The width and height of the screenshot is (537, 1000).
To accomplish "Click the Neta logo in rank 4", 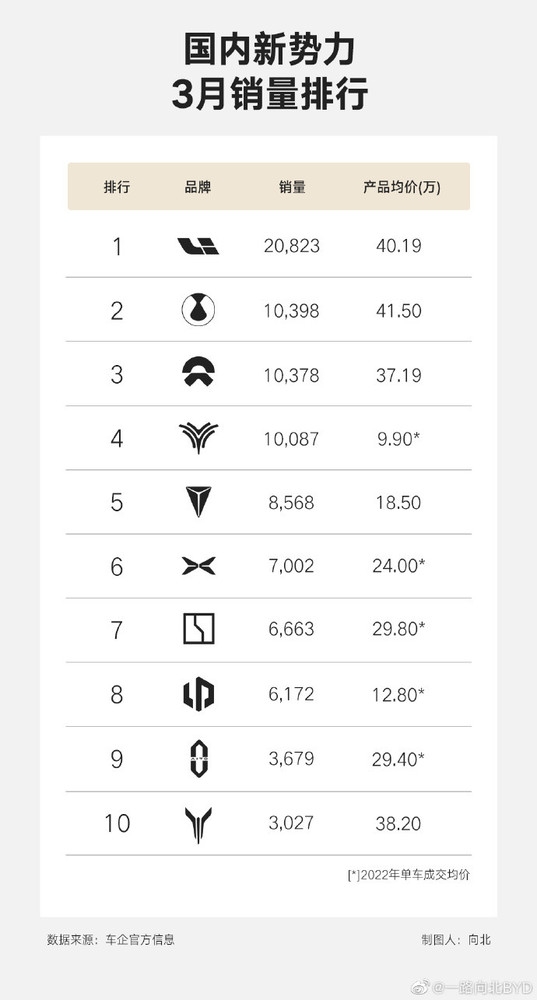I will click(198, 438).
